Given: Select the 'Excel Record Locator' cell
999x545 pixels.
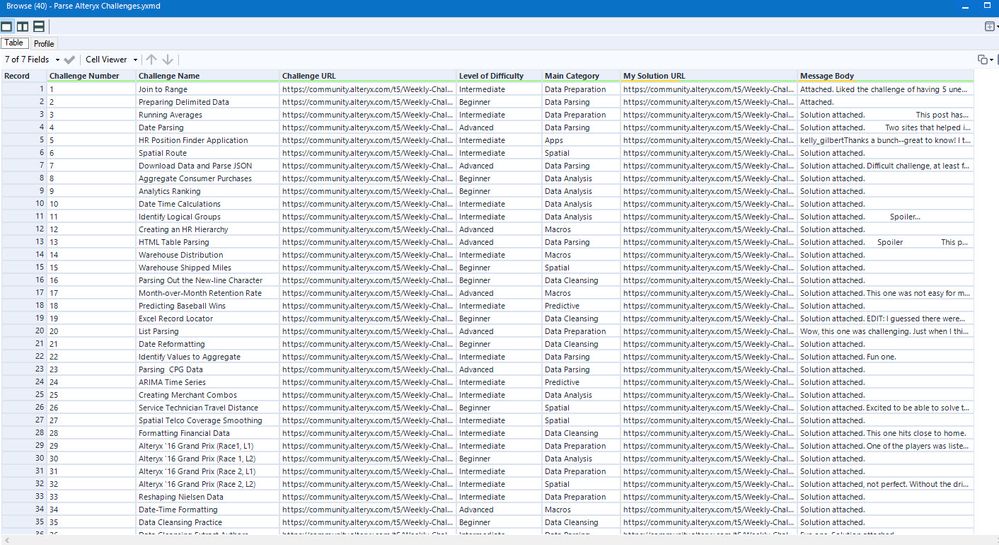Looking at the screenshot, I should click(208, 319).
